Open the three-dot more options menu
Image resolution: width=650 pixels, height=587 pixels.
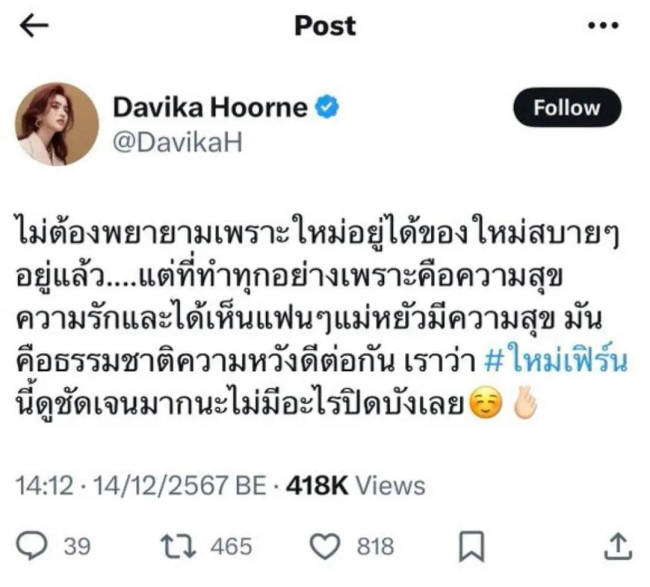tap(603, 25)
